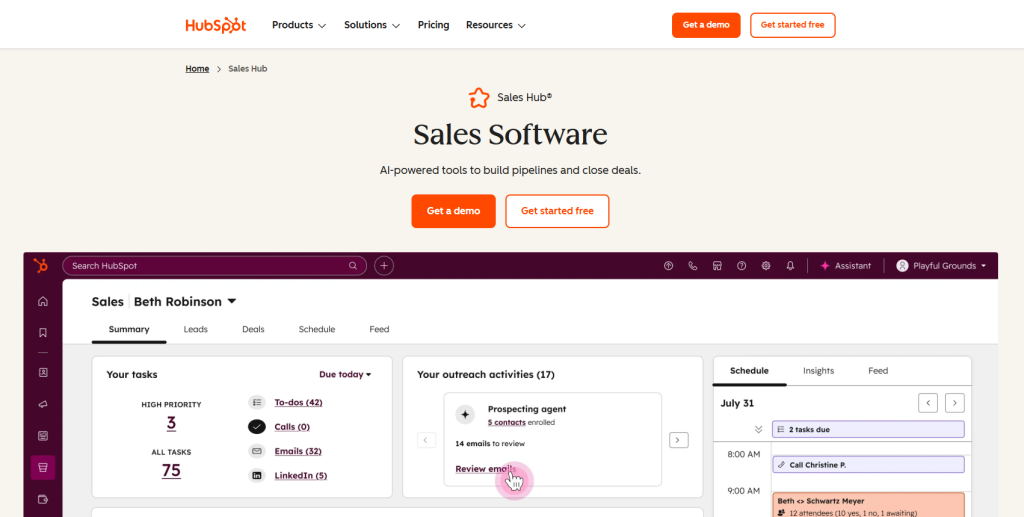Follow the Home breadcrumb link

[197, 69]
